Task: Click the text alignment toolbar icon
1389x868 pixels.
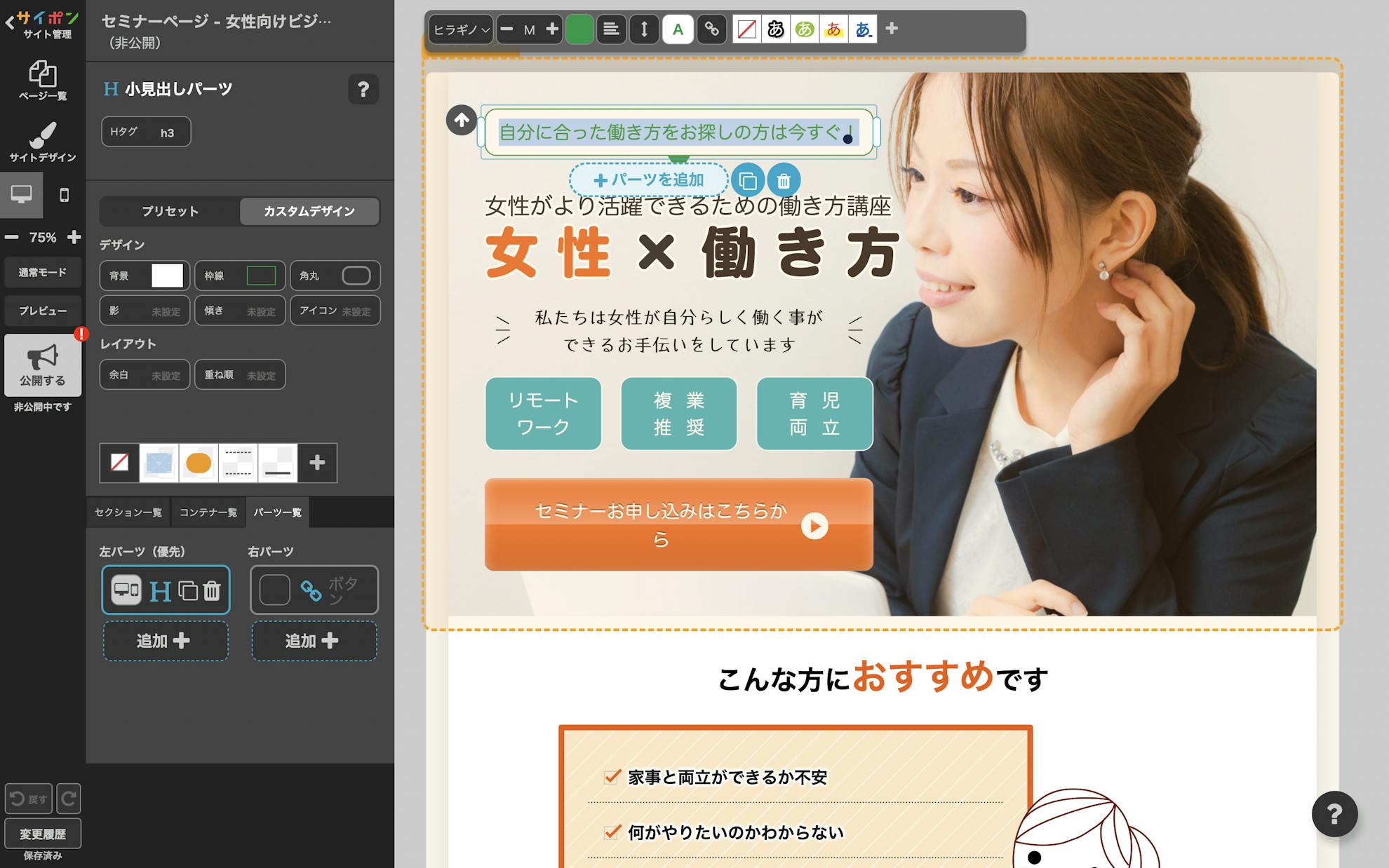Action: click(611, 29)
